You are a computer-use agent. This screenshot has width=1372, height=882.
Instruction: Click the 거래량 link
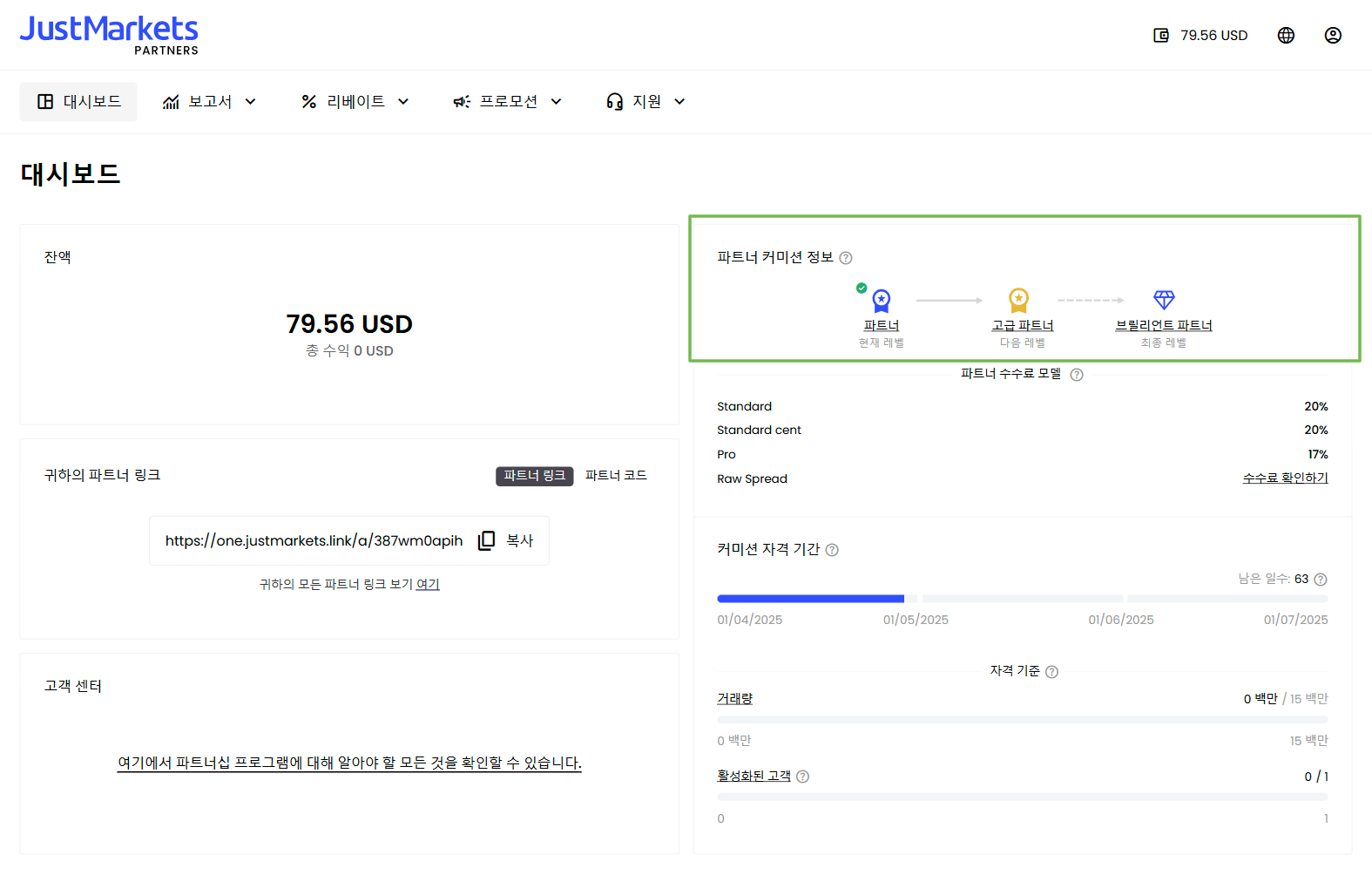[x=734, y=699]
